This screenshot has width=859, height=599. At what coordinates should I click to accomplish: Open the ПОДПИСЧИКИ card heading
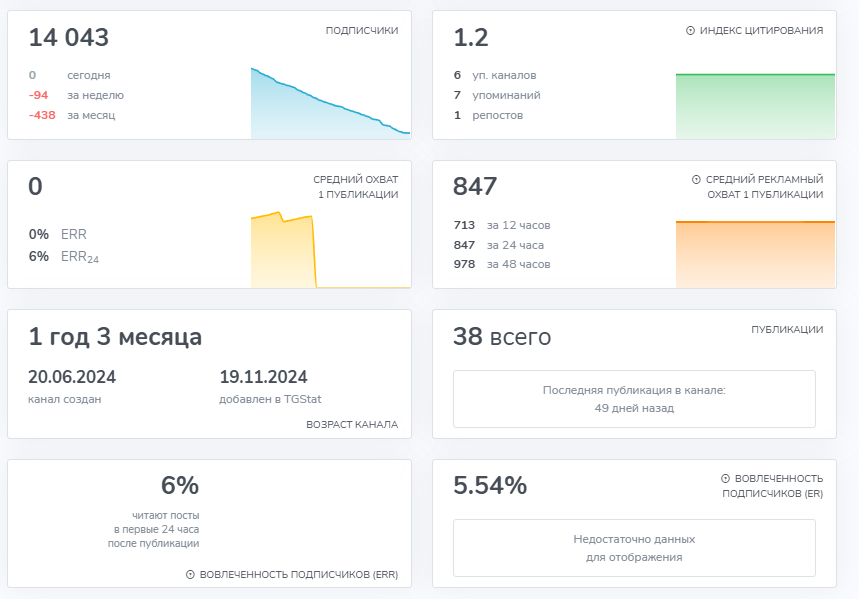[362, 31]
